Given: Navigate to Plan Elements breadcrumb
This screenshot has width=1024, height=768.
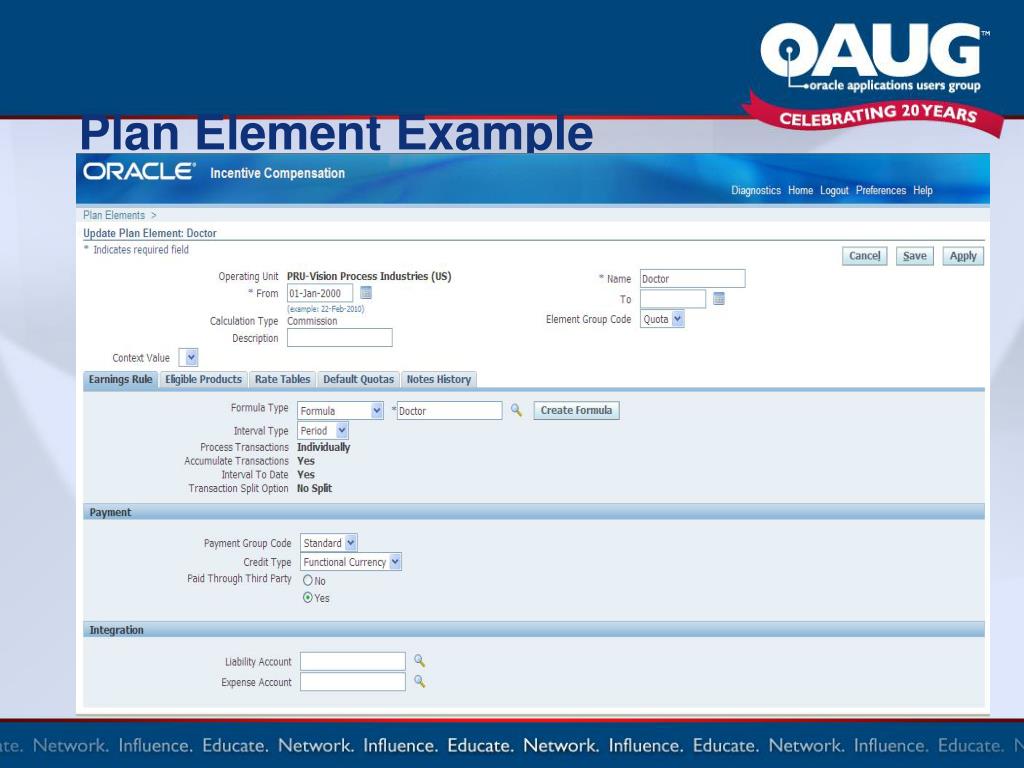Looking at the screenshot, I should [x=114, y=215].
